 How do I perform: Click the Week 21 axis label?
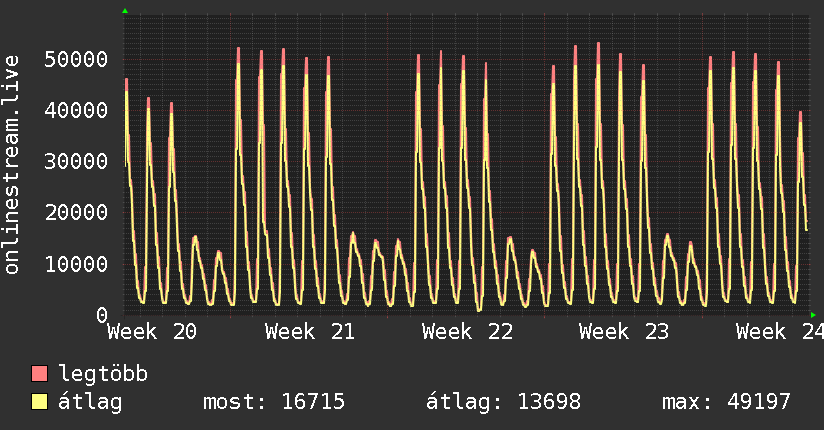[310, 332]
